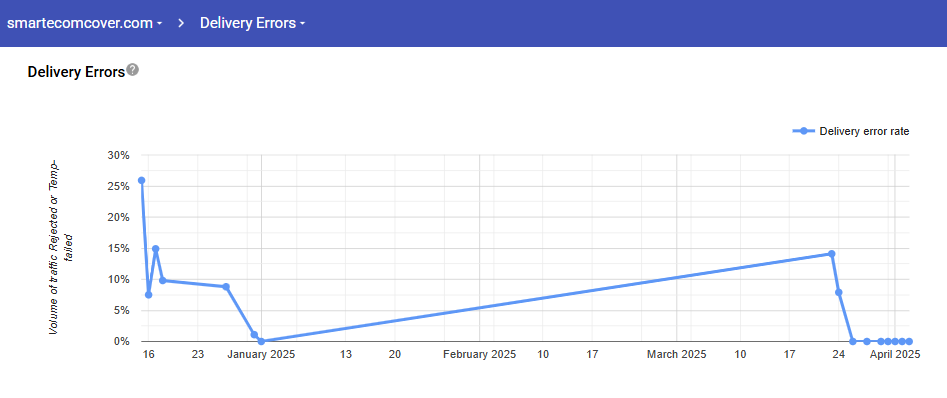The height and width of the screenshot is (398, 947).
Task: Click the March peak point near 14%
Action: pos(832,254)
